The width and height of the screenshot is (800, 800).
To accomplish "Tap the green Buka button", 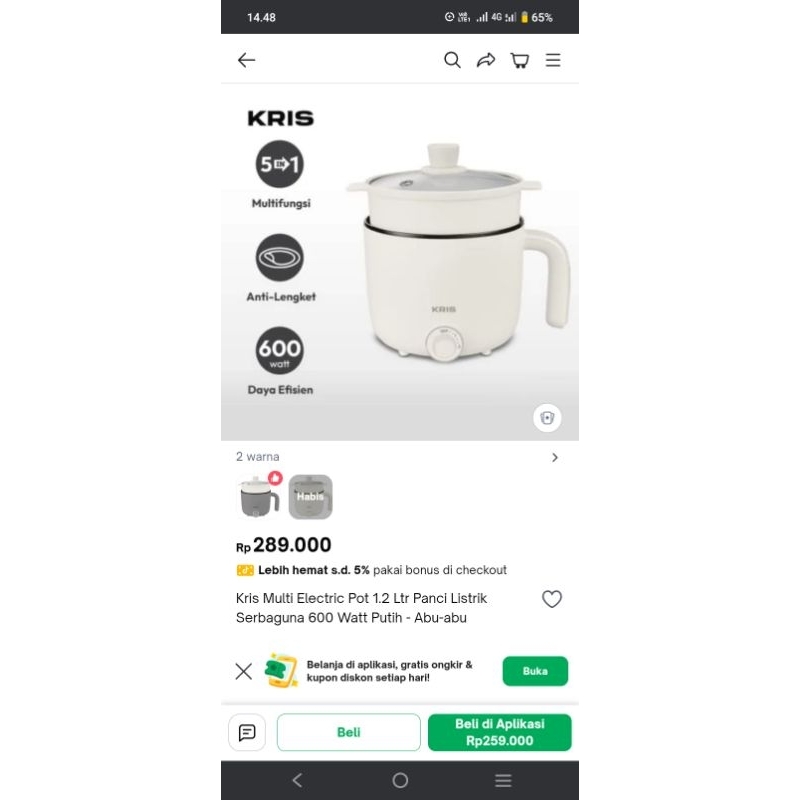I will (x=535, y=671).
